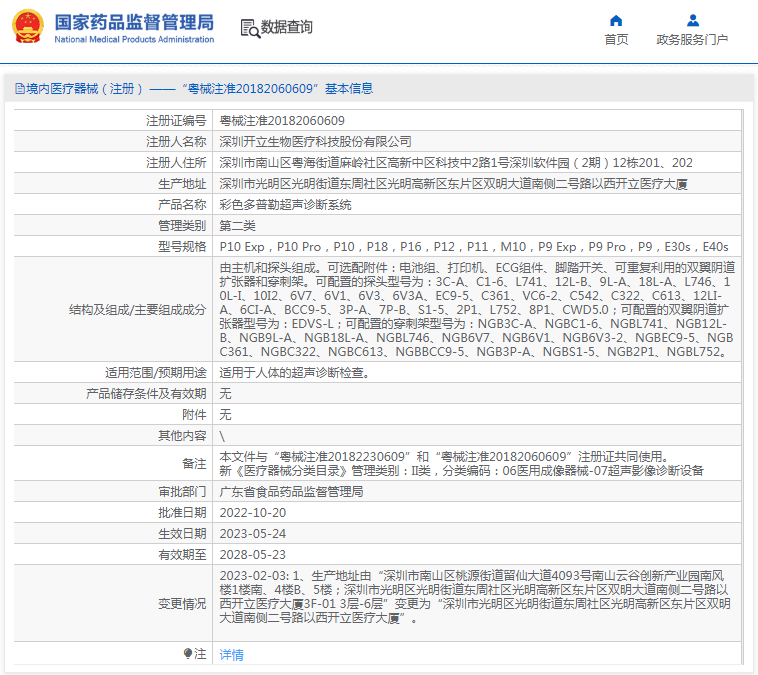The height and width of the screenshot is (675, 758).
Task: Click the 注册人名称 label
Action: pos(176,142)
